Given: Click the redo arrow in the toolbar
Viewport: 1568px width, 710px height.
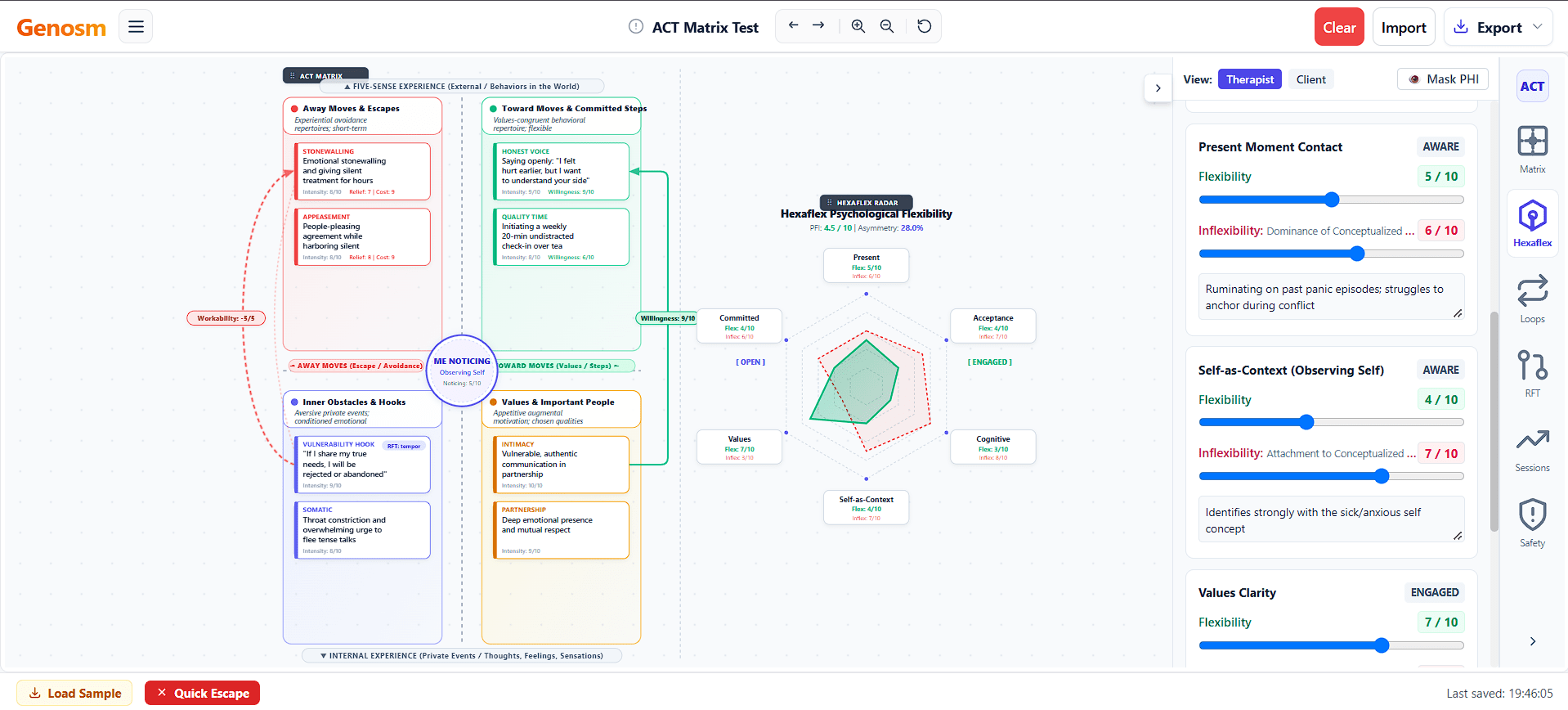Looking at the screenshot, I should pyautogui.click(x=818, y=25).
